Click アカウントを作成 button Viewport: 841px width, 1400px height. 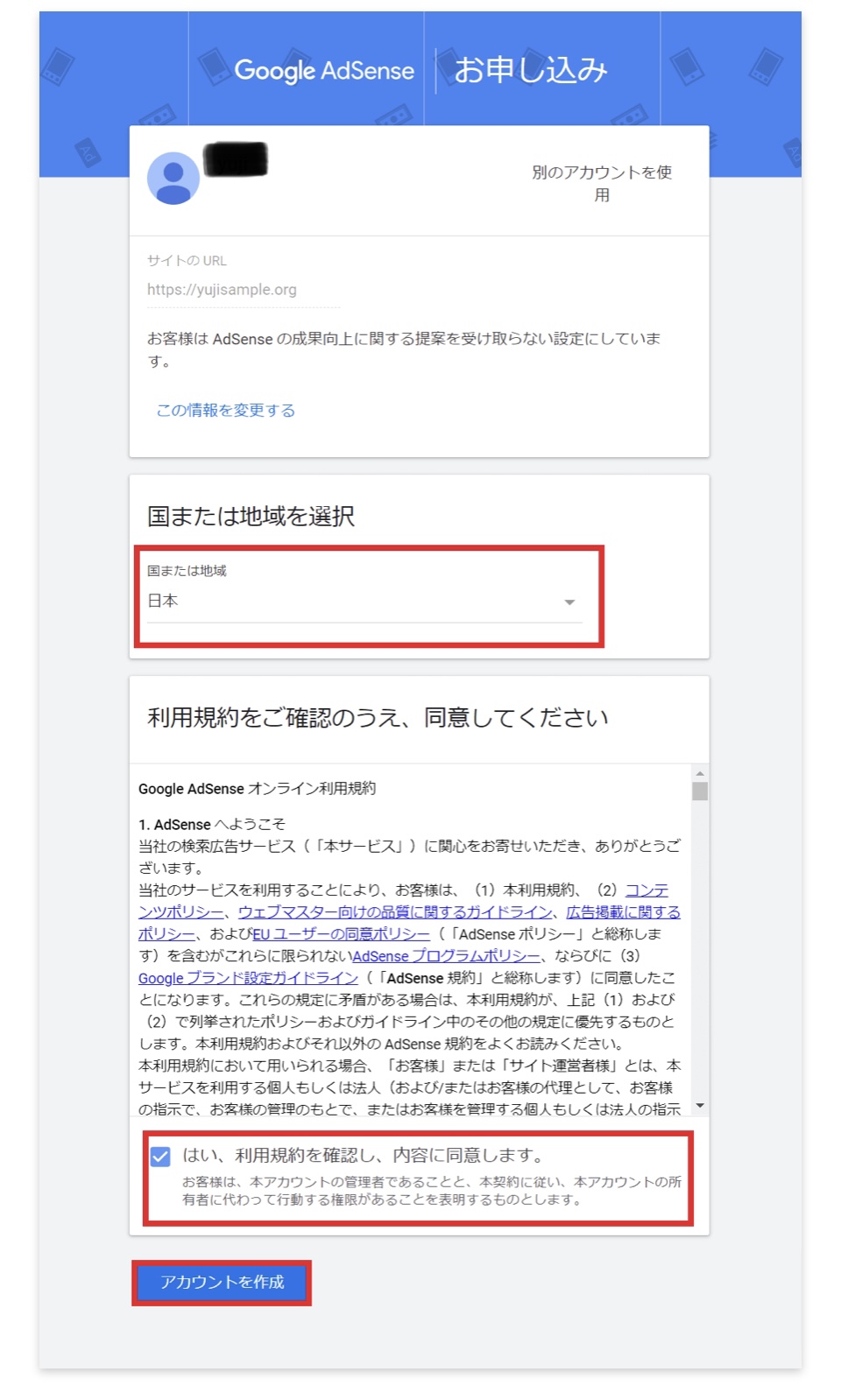pyautogui.click(x=222, y=1283)
